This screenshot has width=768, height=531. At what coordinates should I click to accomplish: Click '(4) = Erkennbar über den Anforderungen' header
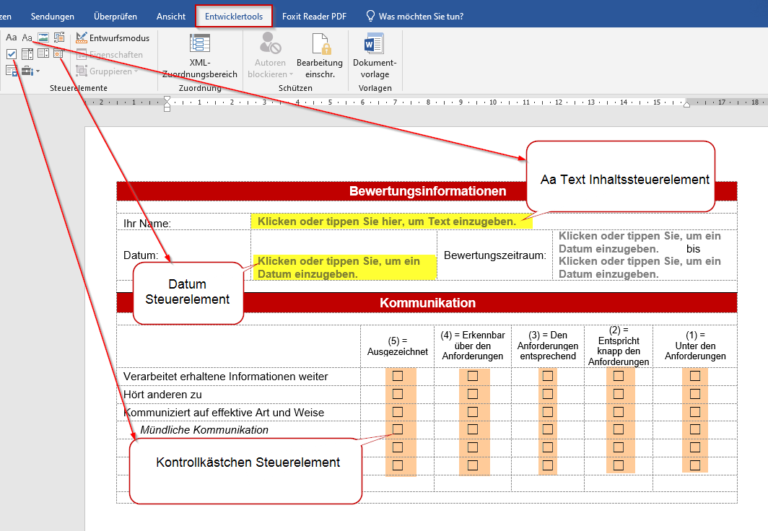[x=472, y=345]
